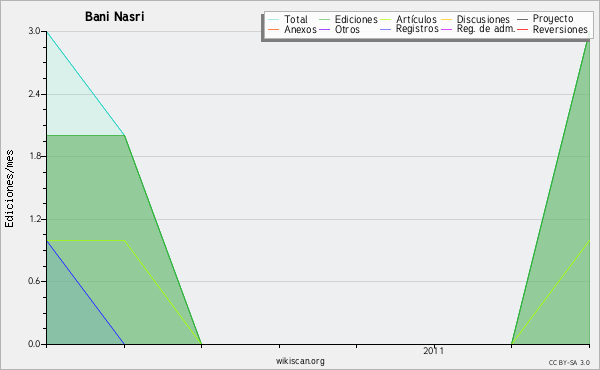Click the Artículos legend entry
Viewport: 600px width, 370px height.
pos(409,19)
